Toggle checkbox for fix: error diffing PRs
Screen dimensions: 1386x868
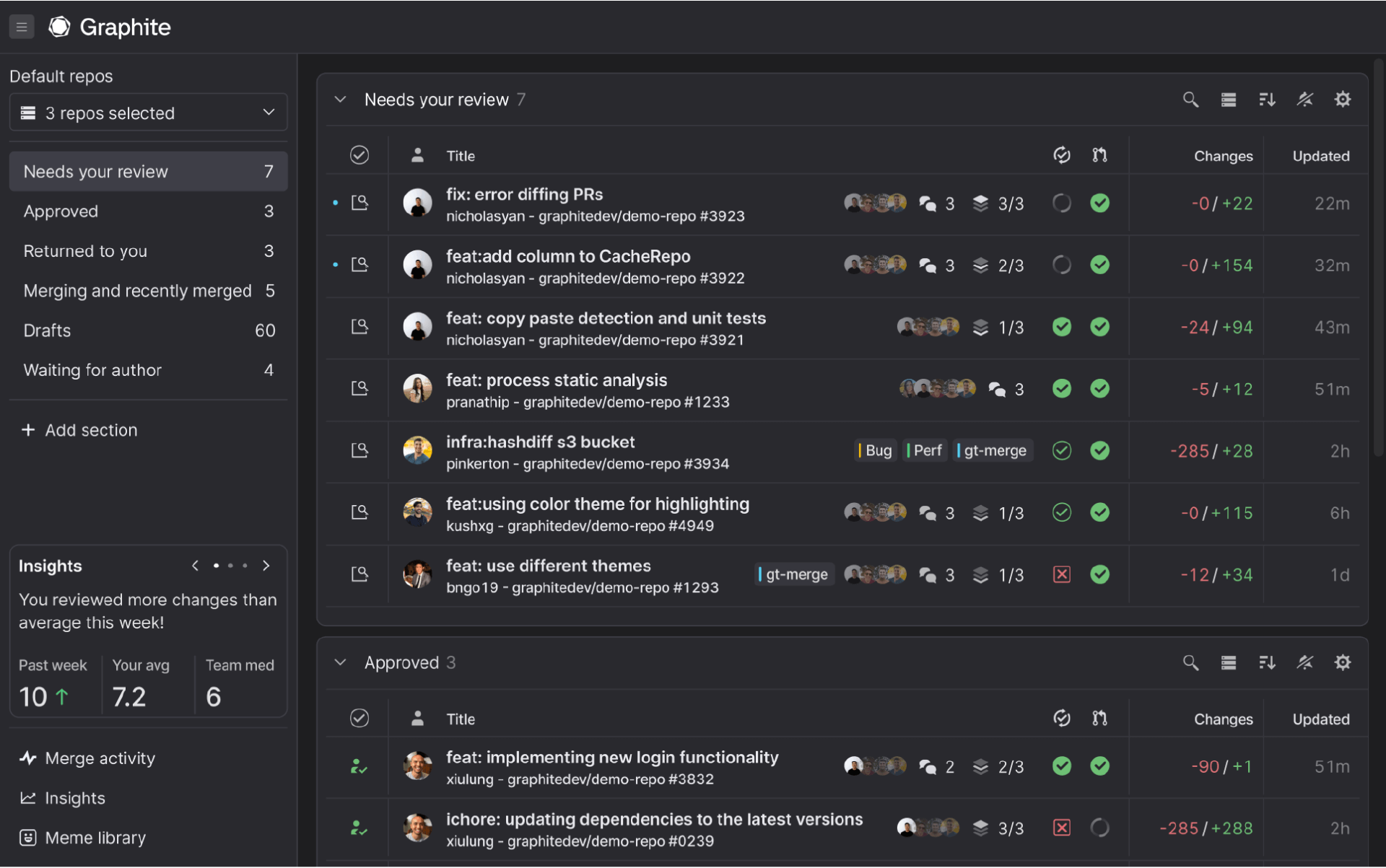click(x=359, y=203)
